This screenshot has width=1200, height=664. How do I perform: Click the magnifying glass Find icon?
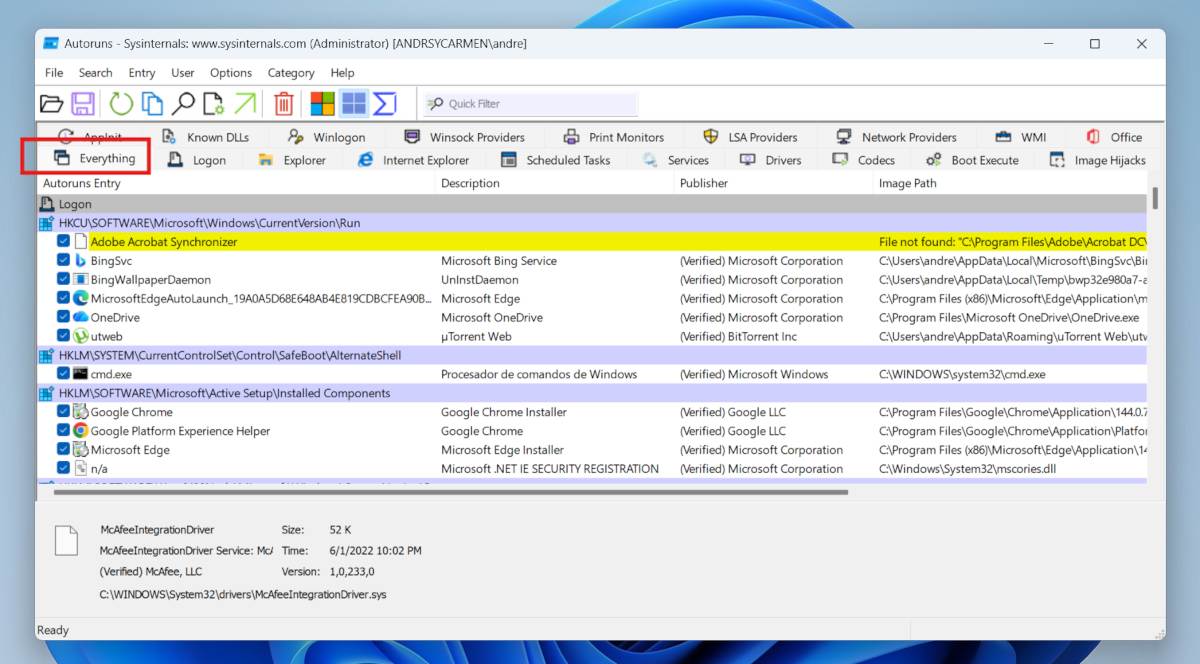pos(183,104)
